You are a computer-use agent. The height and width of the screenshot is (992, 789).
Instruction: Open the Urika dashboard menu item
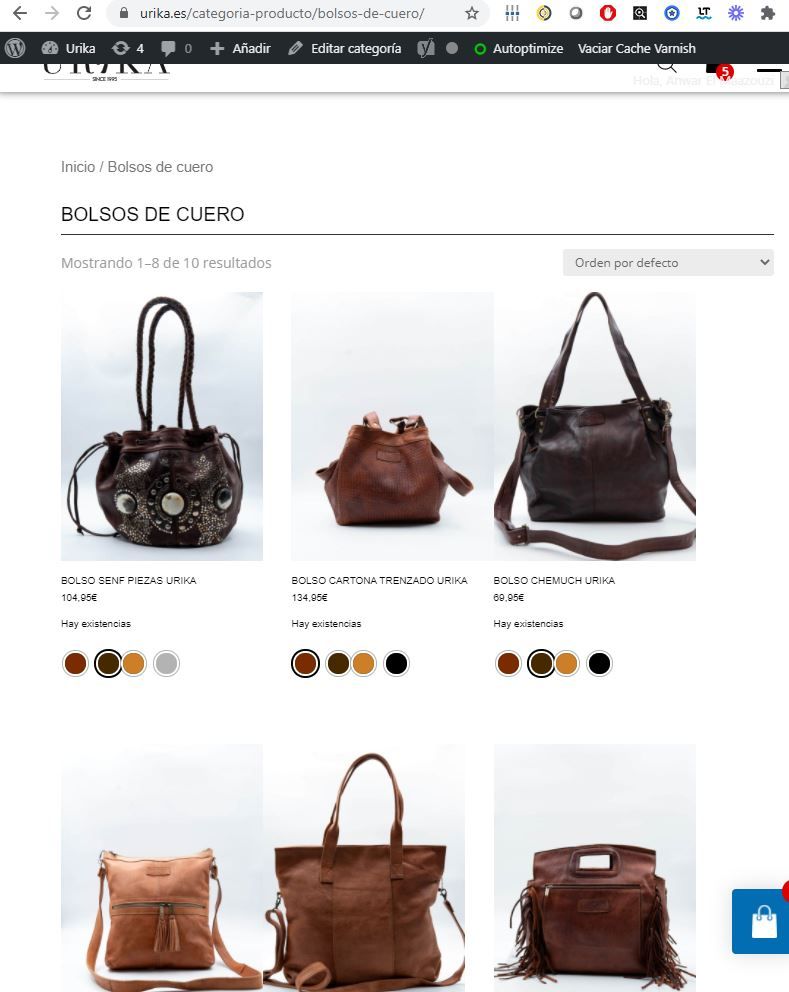tap(68, 48)
